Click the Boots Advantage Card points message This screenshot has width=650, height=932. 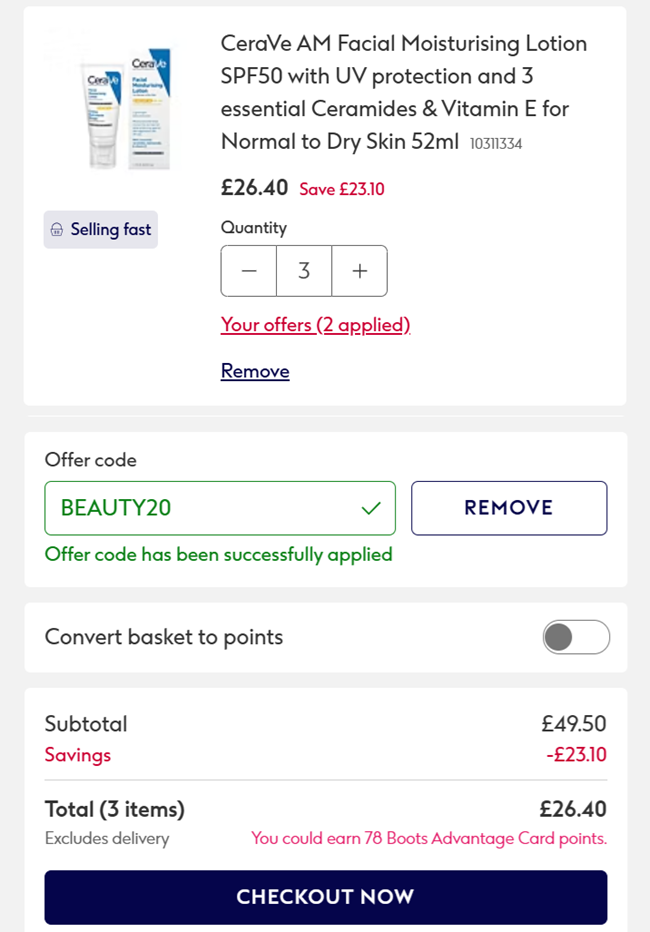pos(429,838)
